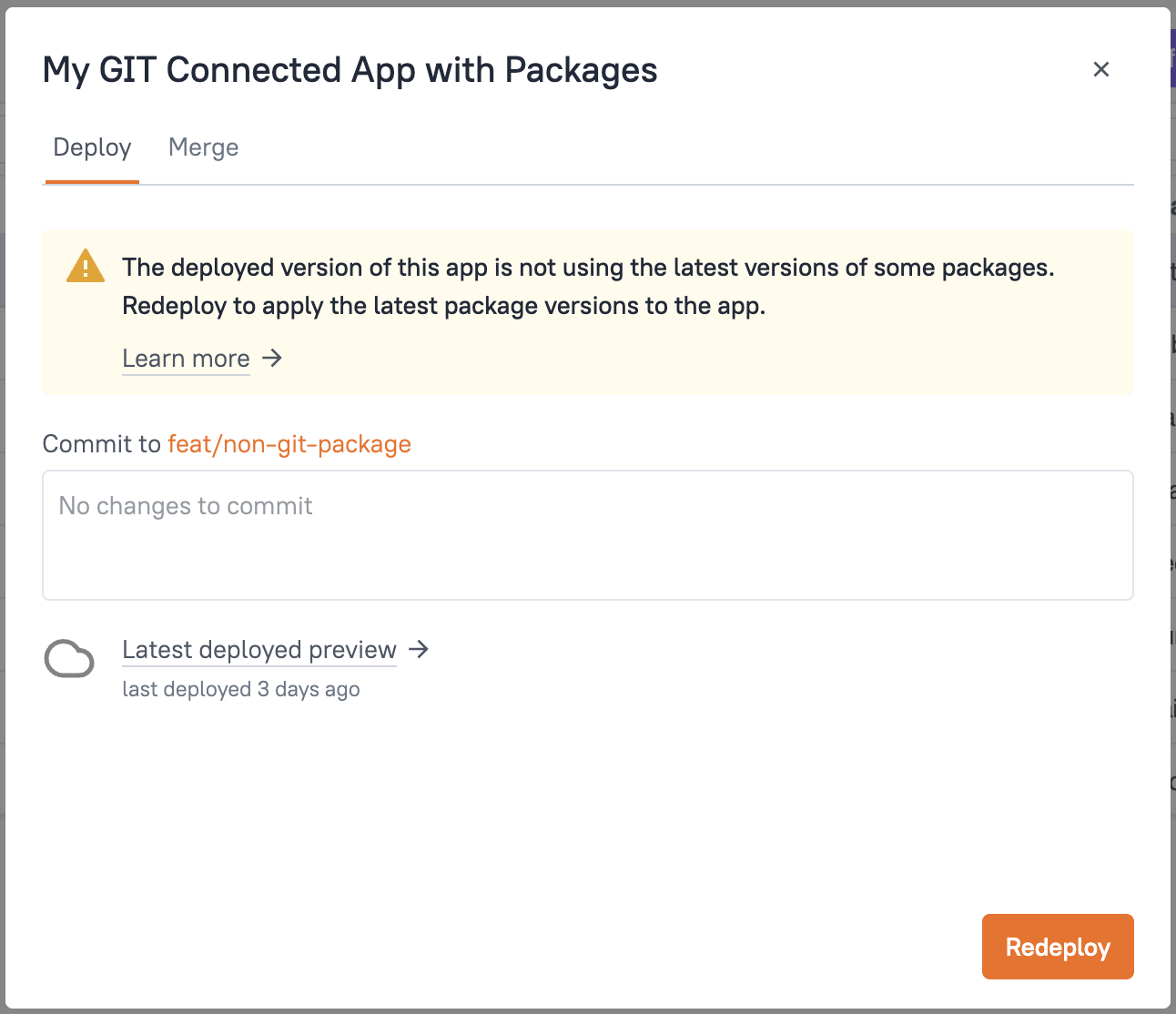Image resolution: width=1176 pixels, height=1014 pixels.
Task: Click the dialog title text
Action: [x=350, y=69]
